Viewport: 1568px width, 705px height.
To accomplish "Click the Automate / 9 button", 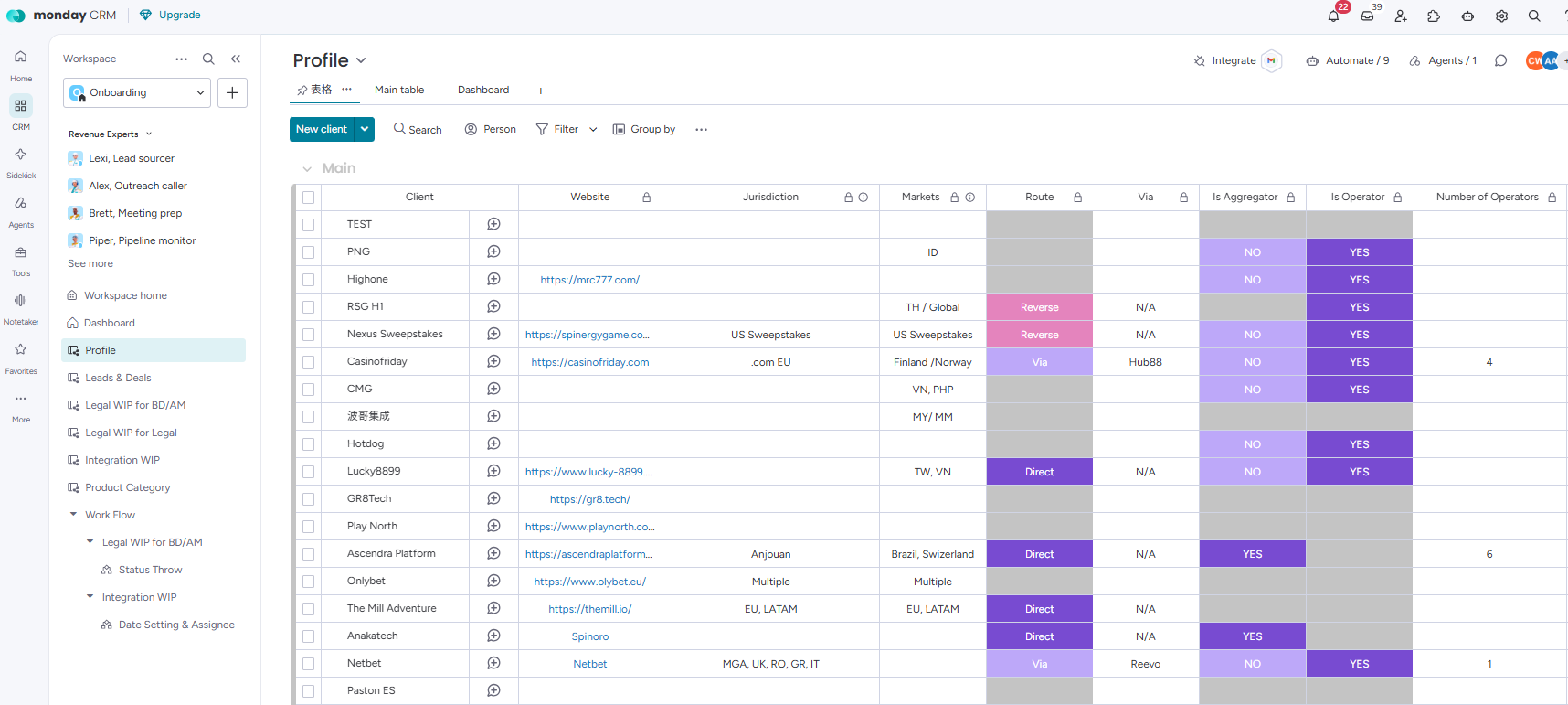I will coord(1348,60).
